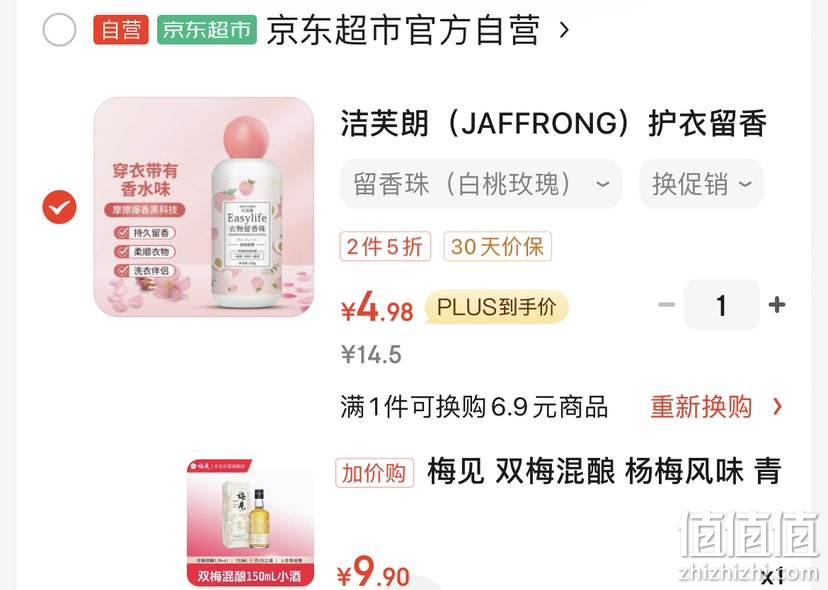Viewport: 828px width, 590px height.
Task: Decrease quantity with the minus button
Action: (x=666, y=305)
